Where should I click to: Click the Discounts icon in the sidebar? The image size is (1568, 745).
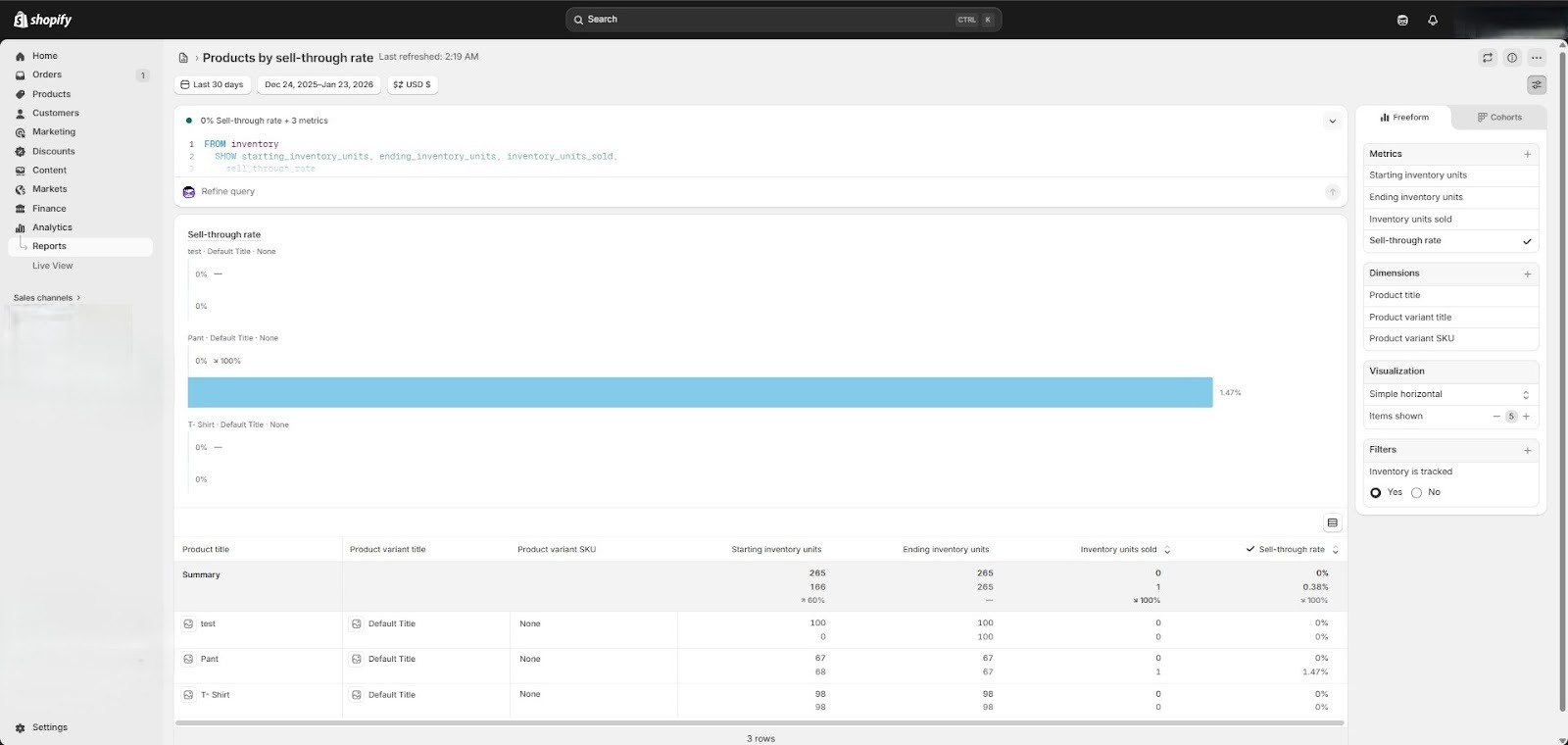click(20, 152)
